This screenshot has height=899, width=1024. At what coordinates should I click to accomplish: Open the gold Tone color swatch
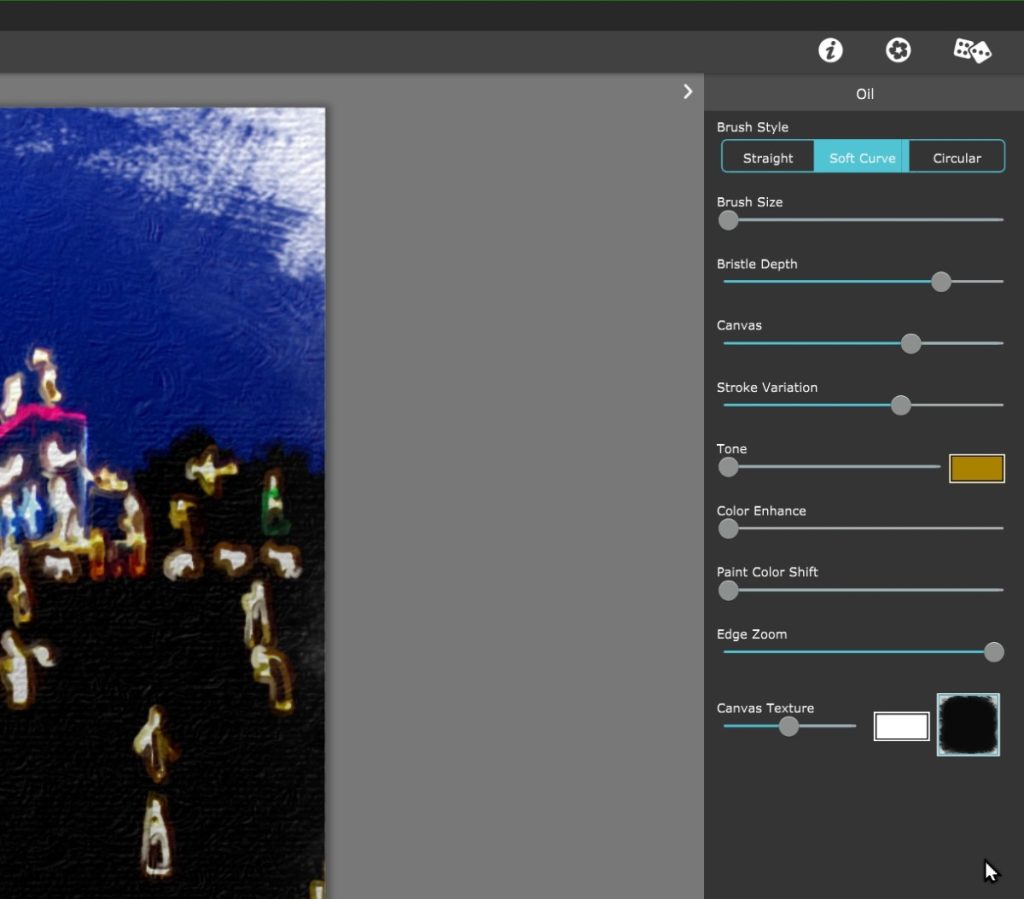click(976, 468)
